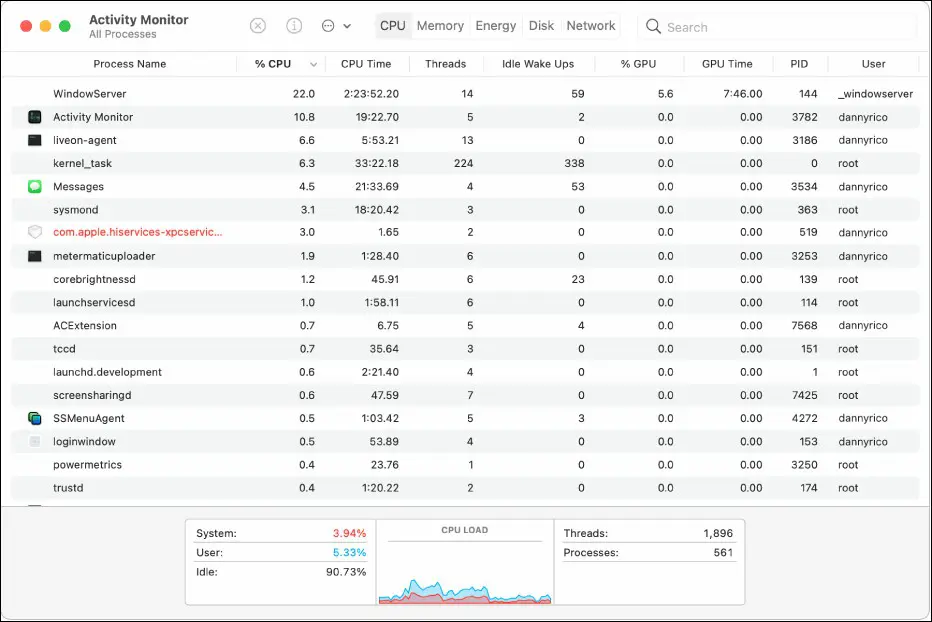Click the metermaticuploader process icon
Image resolution: width=932 pixels, height=622 pixels.
pos(35,256)
